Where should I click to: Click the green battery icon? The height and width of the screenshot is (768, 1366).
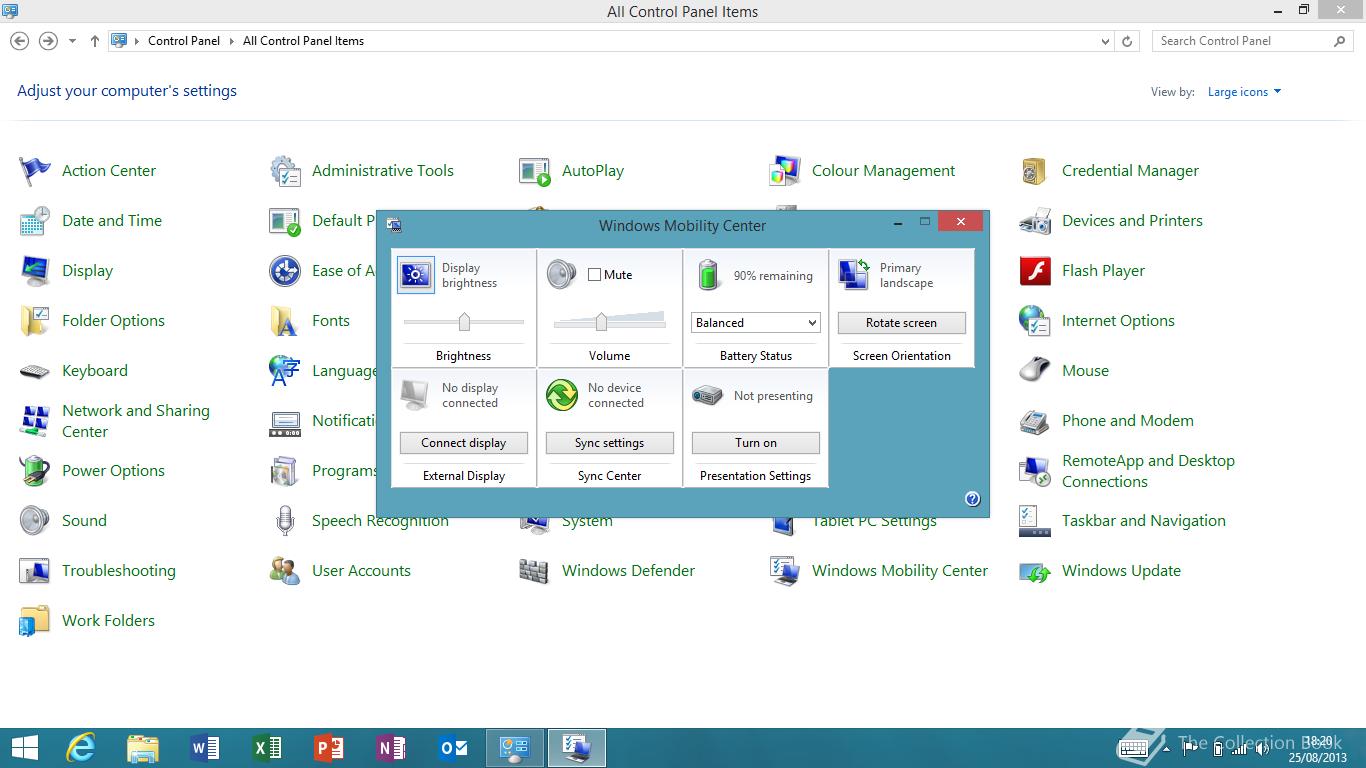[x=709, y=274]
